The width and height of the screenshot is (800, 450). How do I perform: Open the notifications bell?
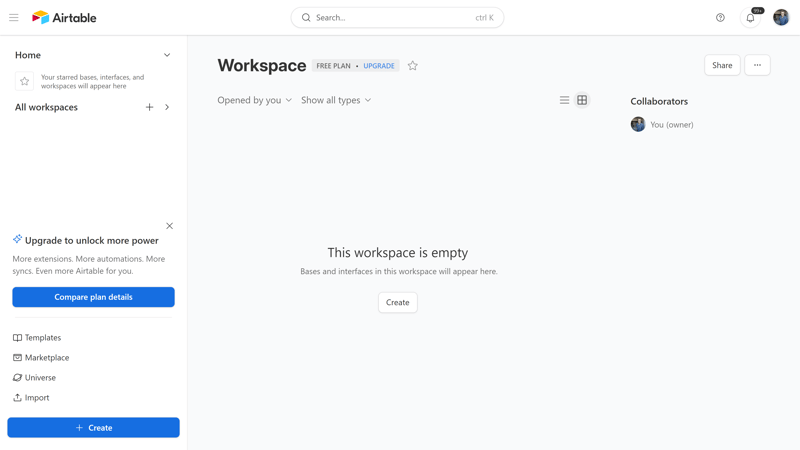(750, 18)
